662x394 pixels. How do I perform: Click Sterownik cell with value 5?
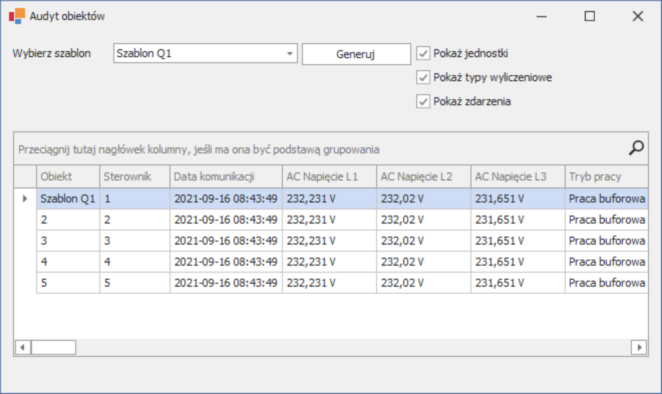[x=135, y=283]
